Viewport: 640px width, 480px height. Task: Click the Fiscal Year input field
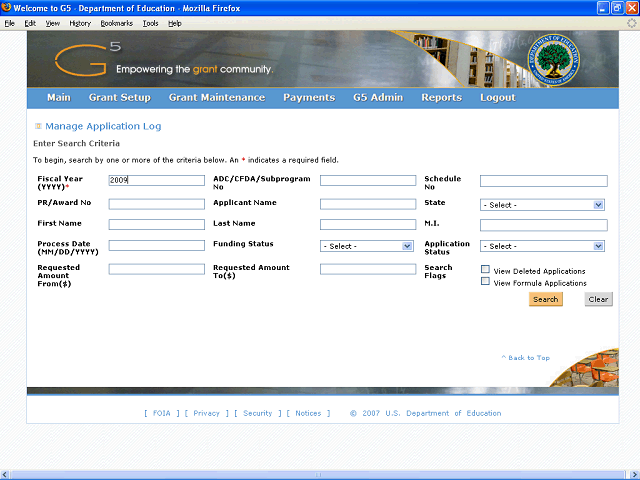click(157, 180)
